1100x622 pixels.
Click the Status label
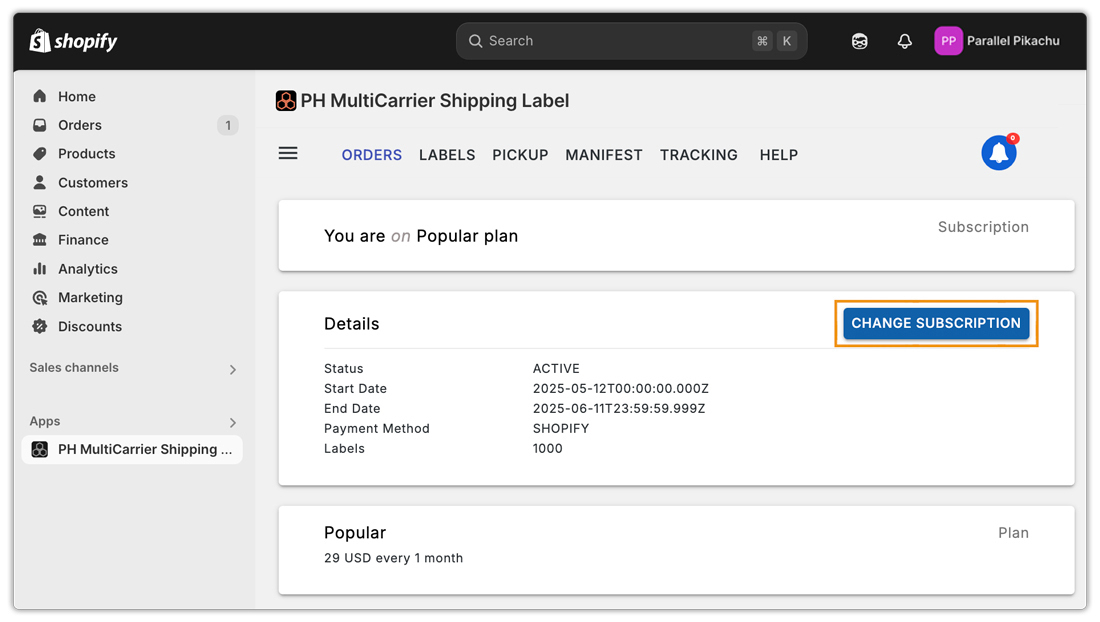click(x=344, y=369)
